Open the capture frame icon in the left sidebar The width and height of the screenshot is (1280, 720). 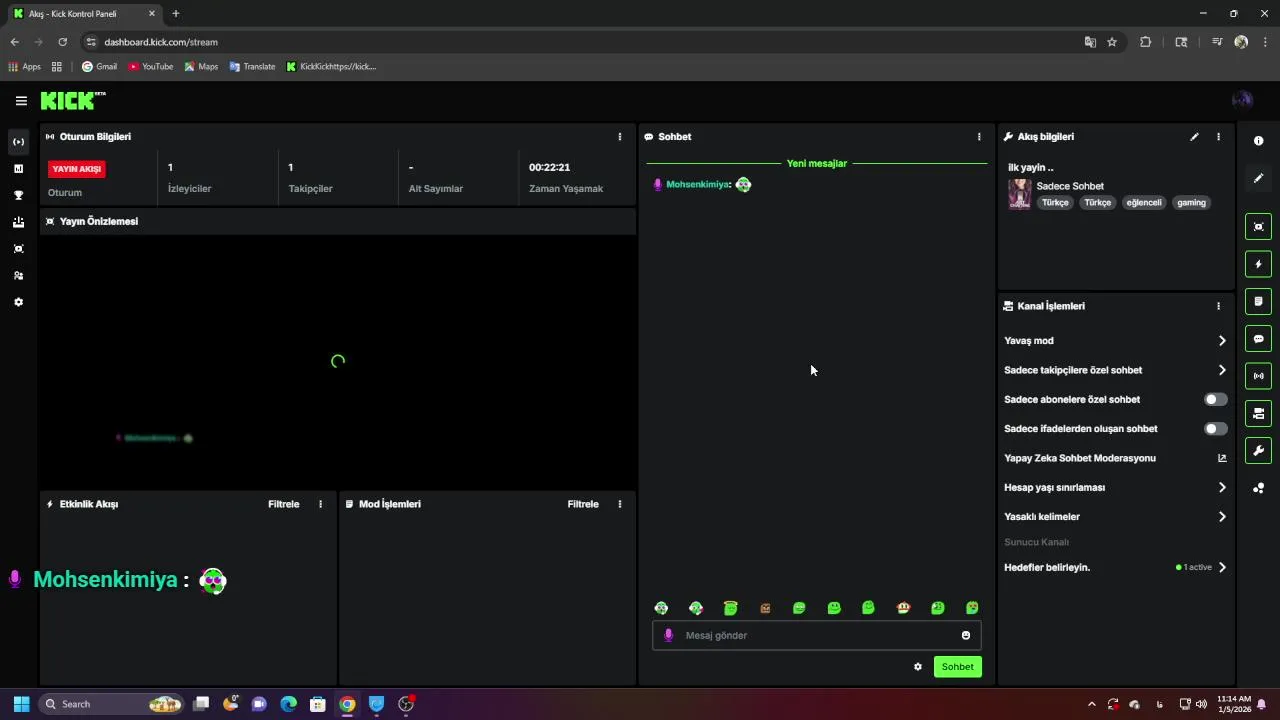pyautogui.click(x=18, y=249)
